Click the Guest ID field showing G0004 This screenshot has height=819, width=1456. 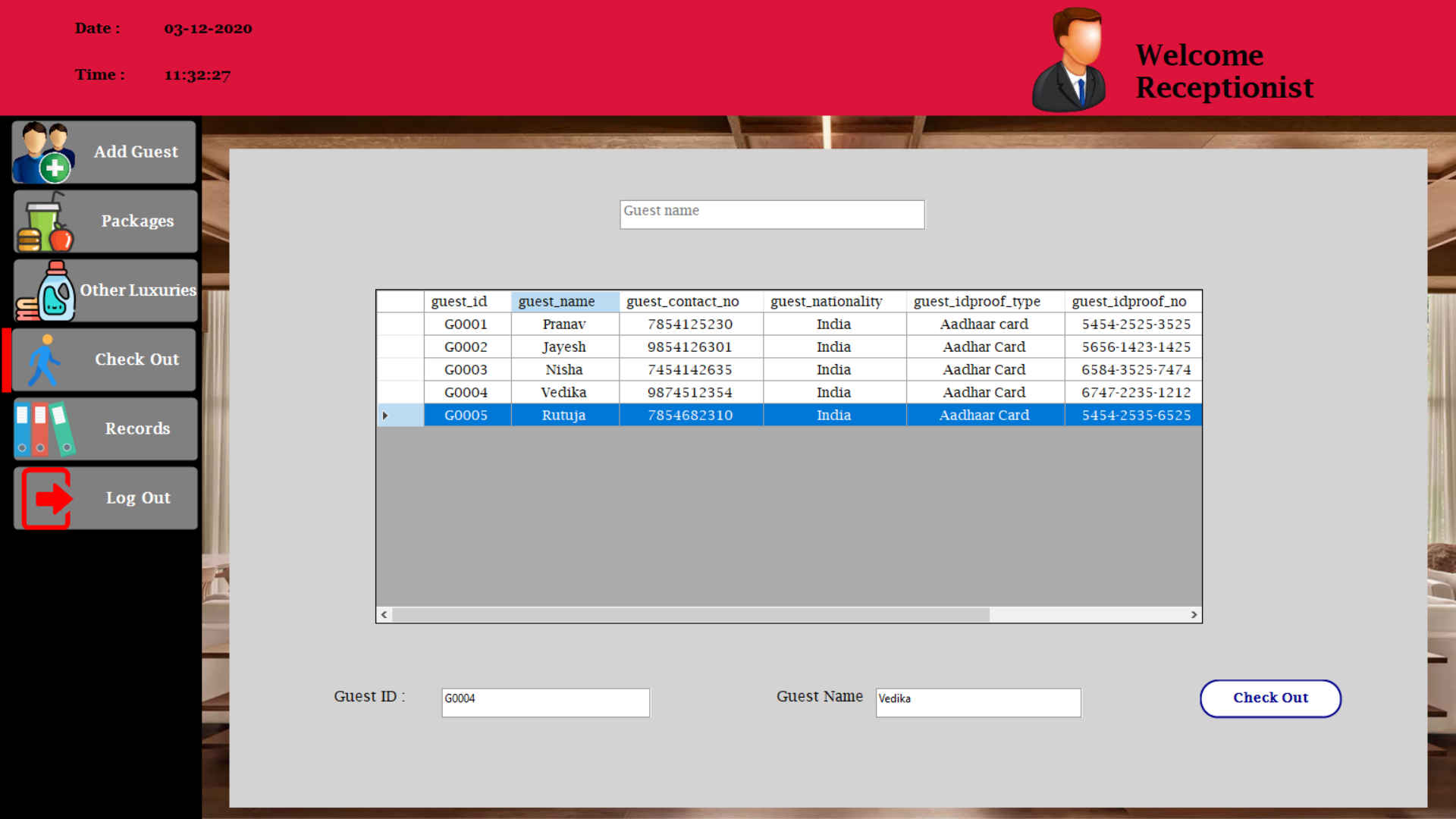coord(545,702)
